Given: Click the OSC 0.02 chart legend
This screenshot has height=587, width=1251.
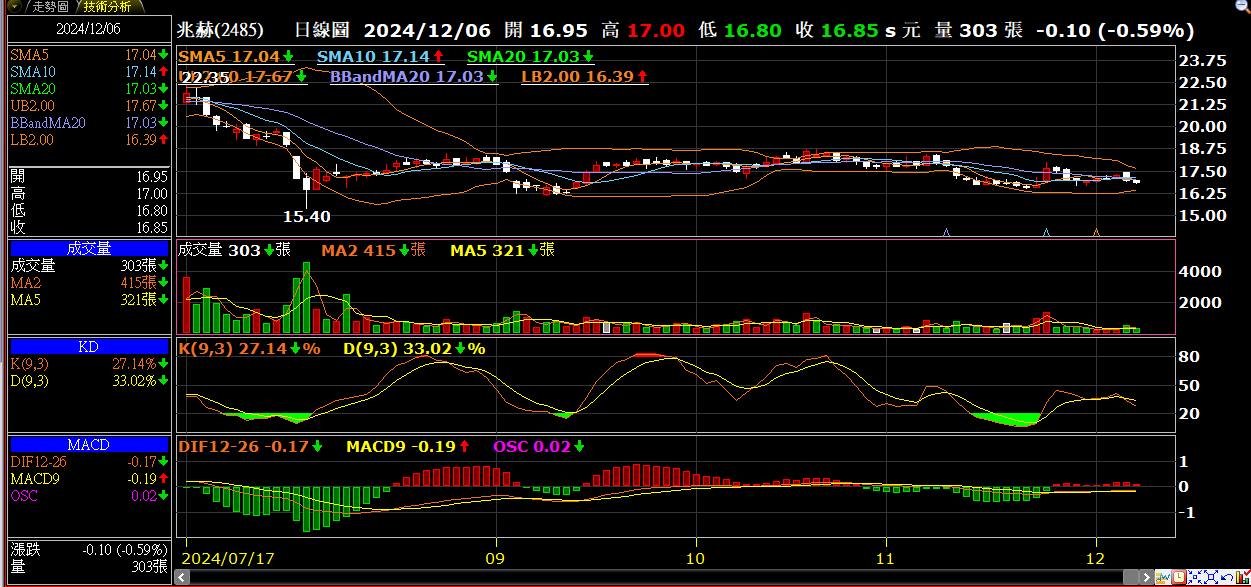Looking at the screenshot, I should pyautogui.click(x=541, y=446).
